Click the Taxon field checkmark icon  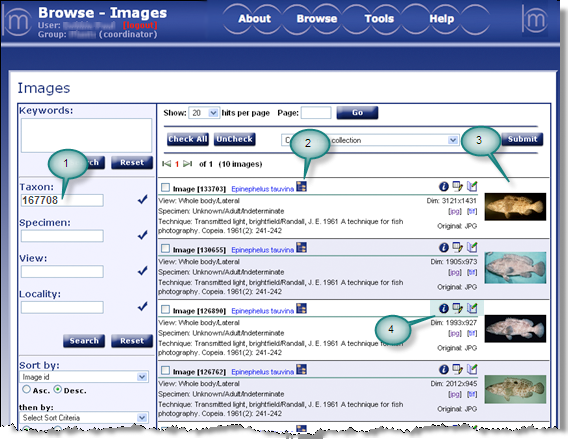(143, 199)
